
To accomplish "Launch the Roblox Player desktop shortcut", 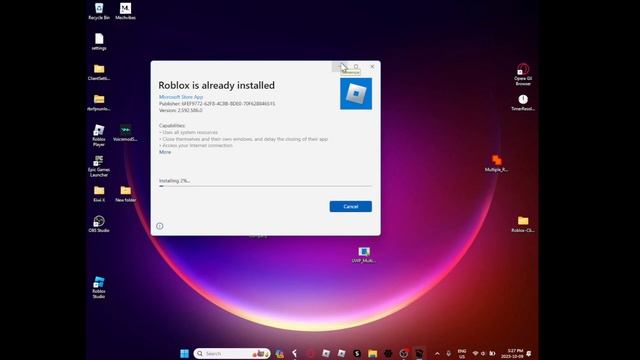I will click(99, 135).
